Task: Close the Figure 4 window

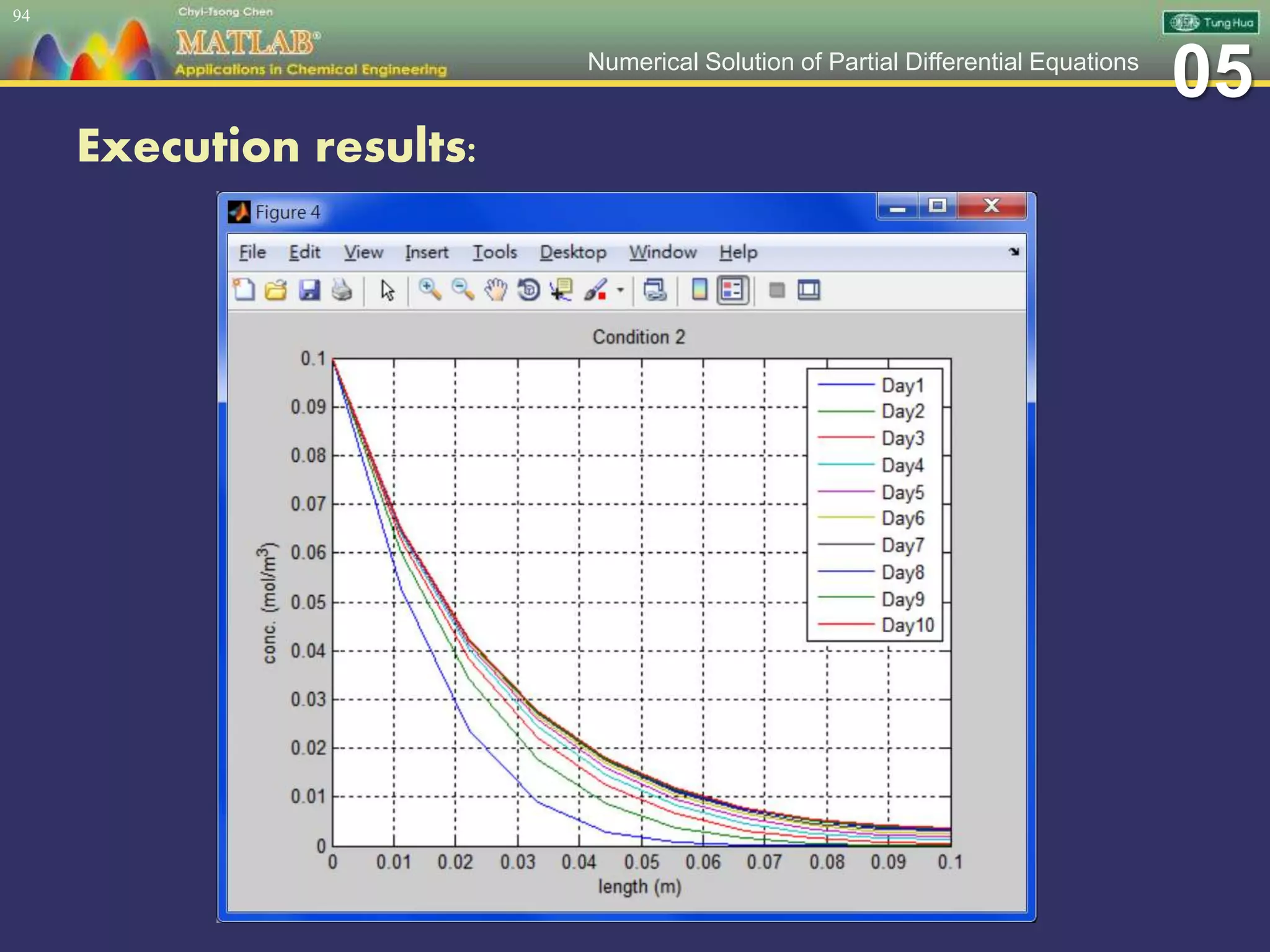Action: point(992,205)
